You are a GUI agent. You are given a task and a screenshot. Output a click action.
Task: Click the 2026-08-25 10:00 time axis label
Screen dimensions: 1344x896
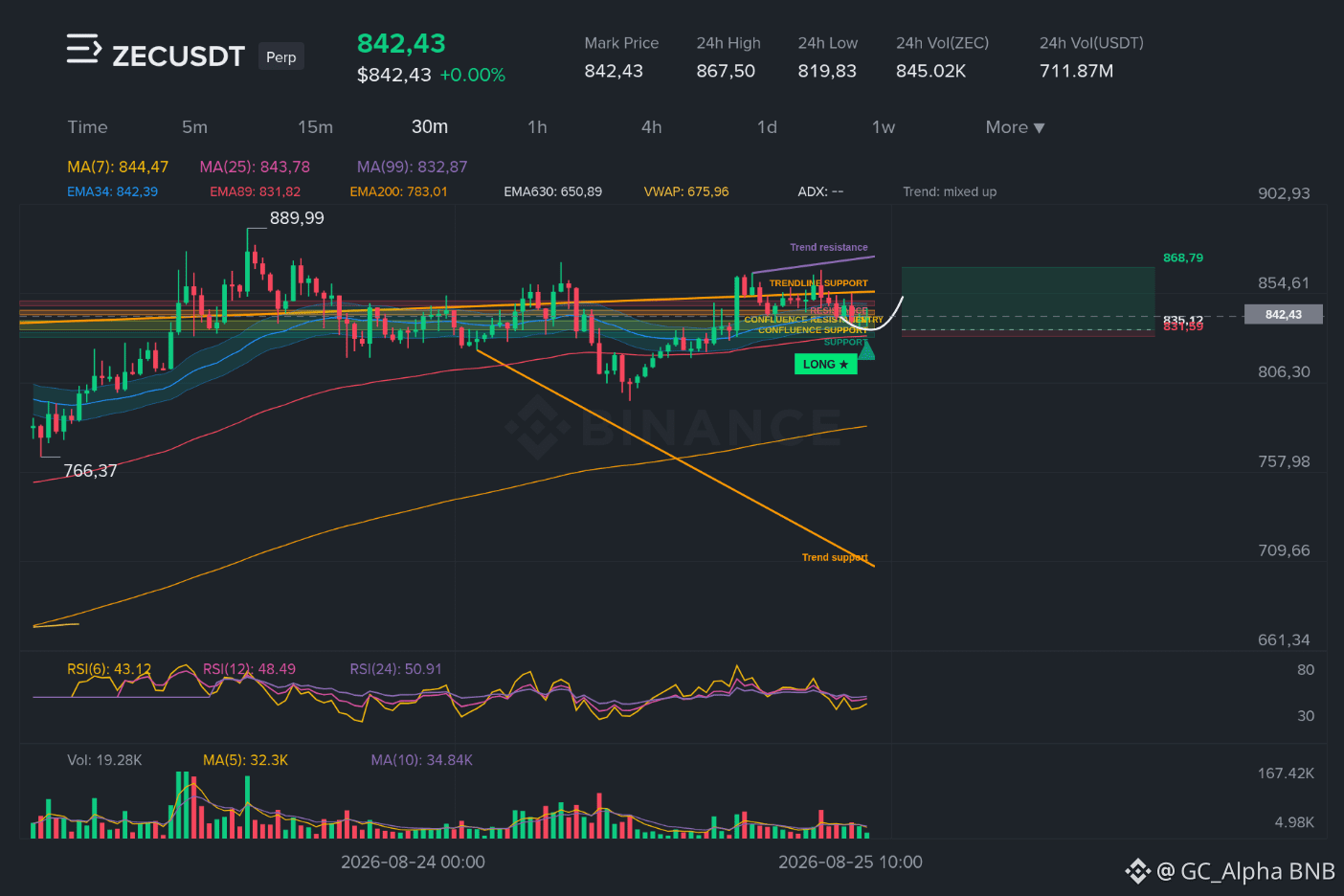point(850,862)
